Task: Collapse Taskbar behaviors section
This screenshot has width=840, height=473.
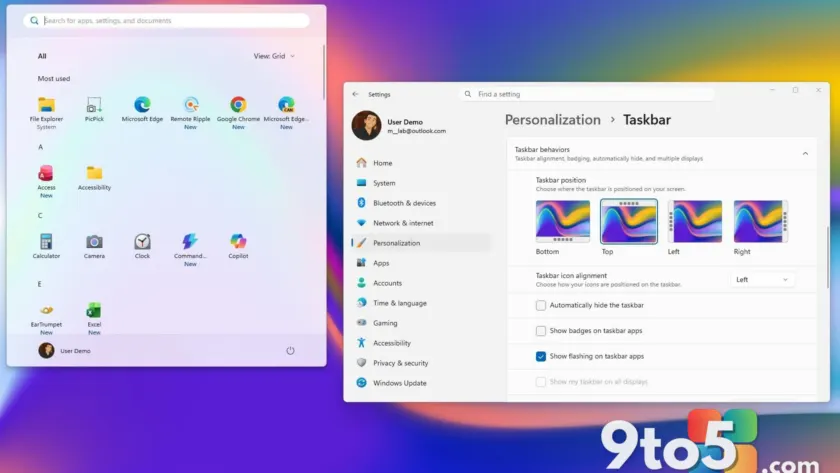Action: click(x=805, y=154)
